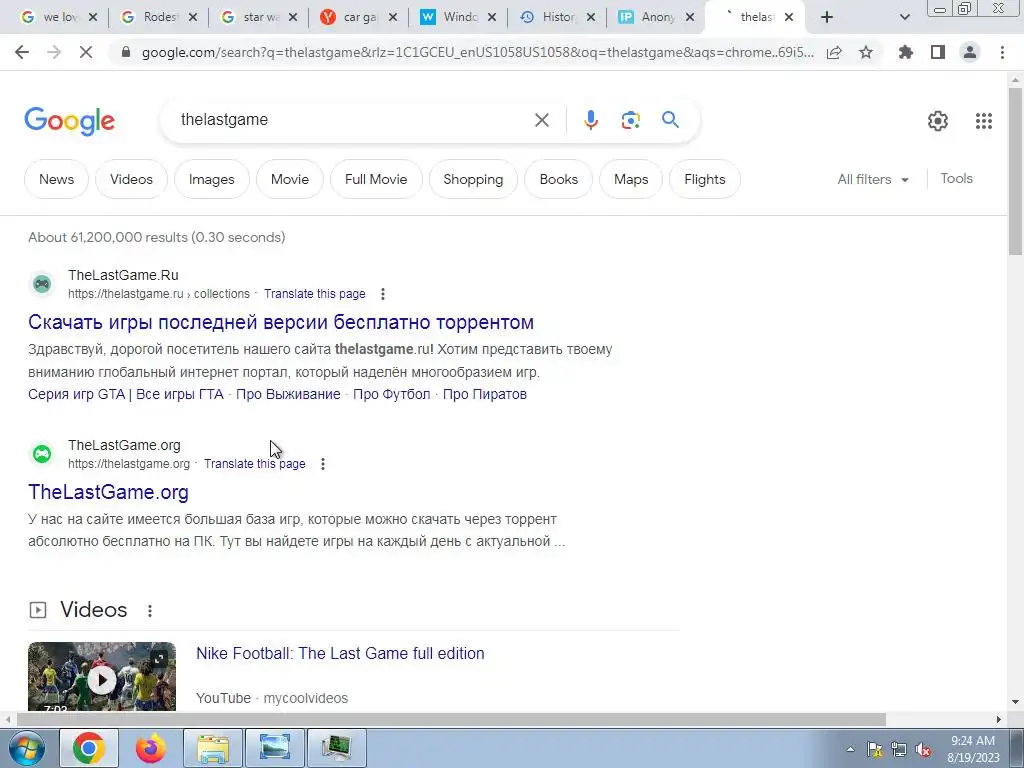Viewport: 1024px width, 768px height.
Task: Click the address bar URL
Action: (477, 52)
